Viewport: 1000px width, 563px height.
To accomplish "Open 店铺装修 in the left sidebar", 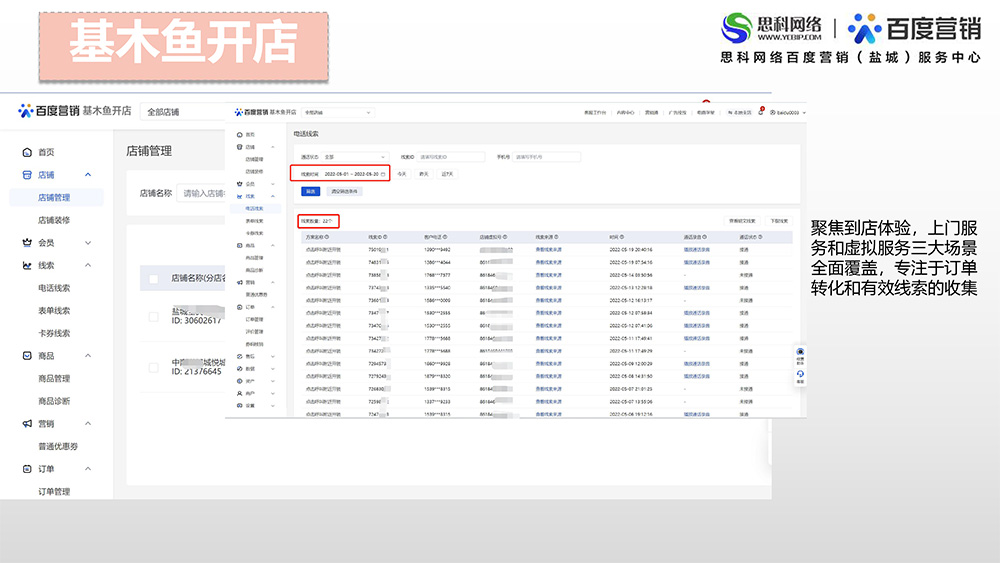I will click(54, 220).
